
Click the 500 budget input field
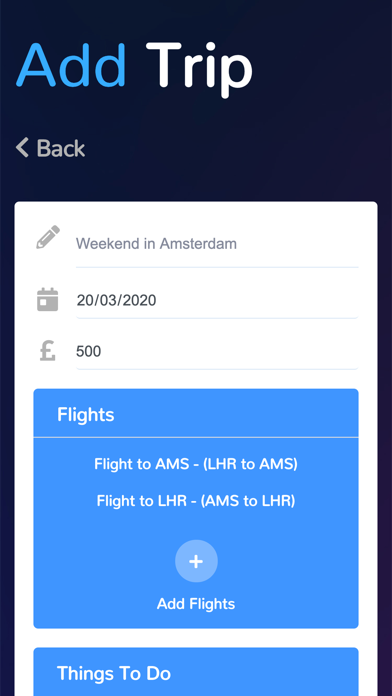pos(217,352)
